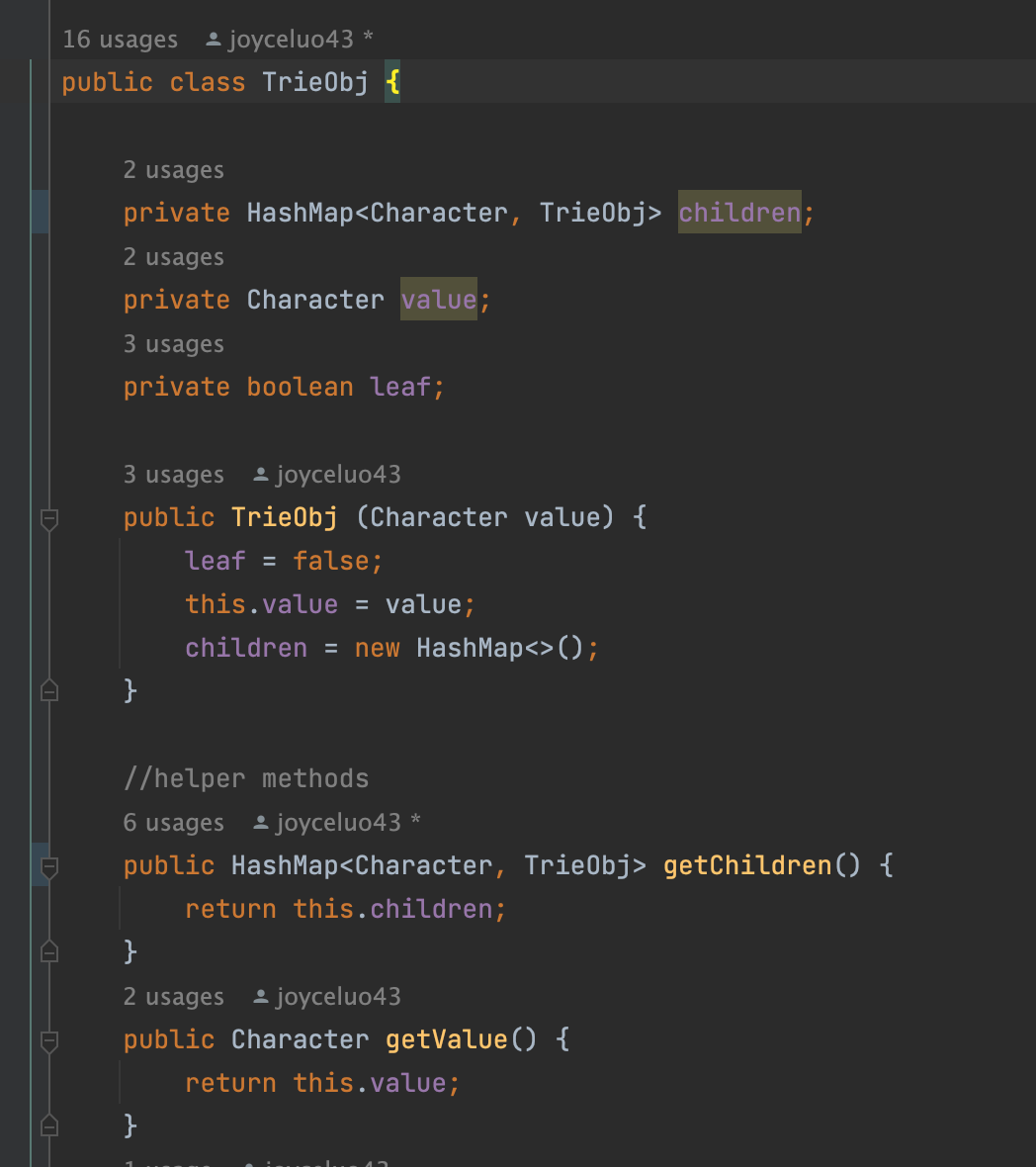
Task: Collapse the getChildren method using its fold toggle
Action: (x=48, y=866)
